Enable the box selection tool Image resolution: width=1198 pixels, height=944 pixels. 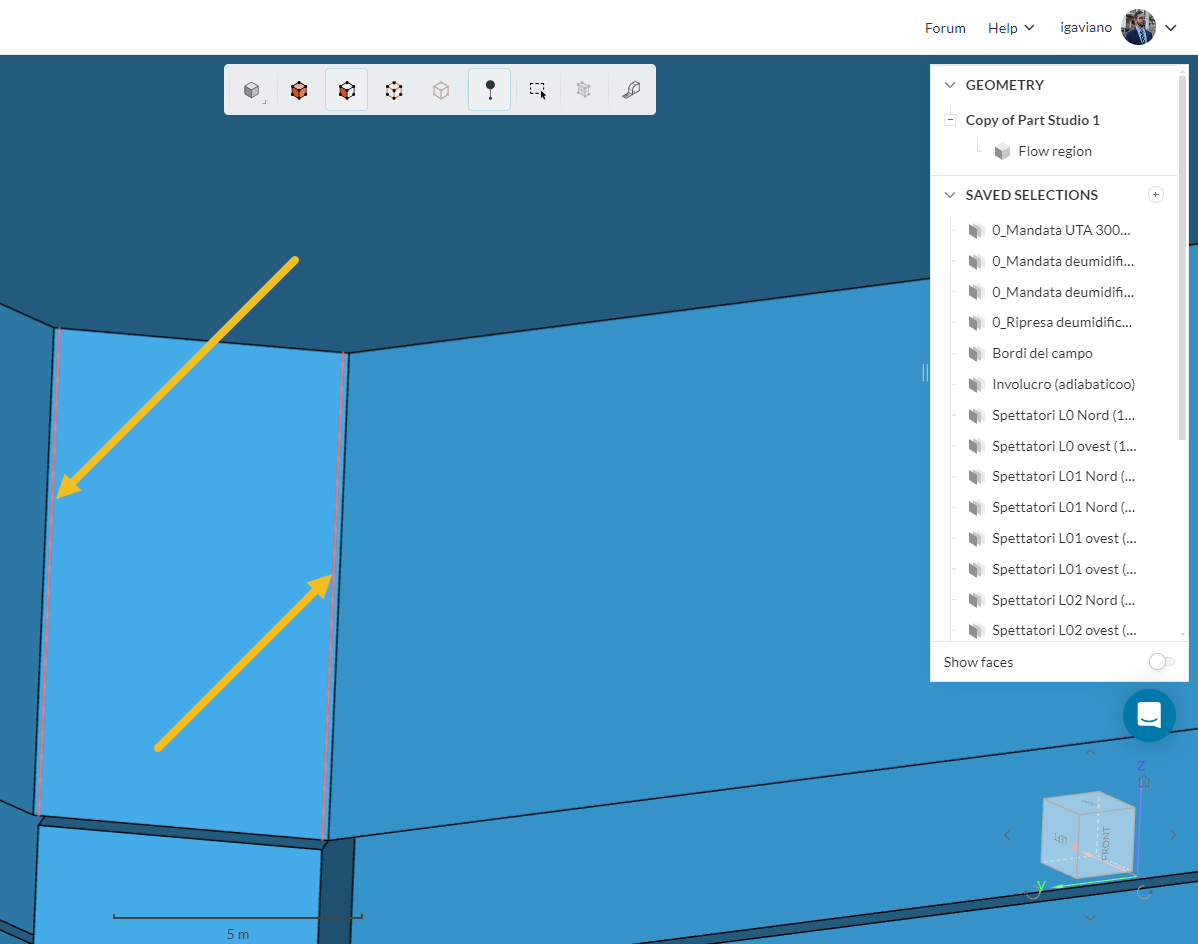tap(538, 90)
